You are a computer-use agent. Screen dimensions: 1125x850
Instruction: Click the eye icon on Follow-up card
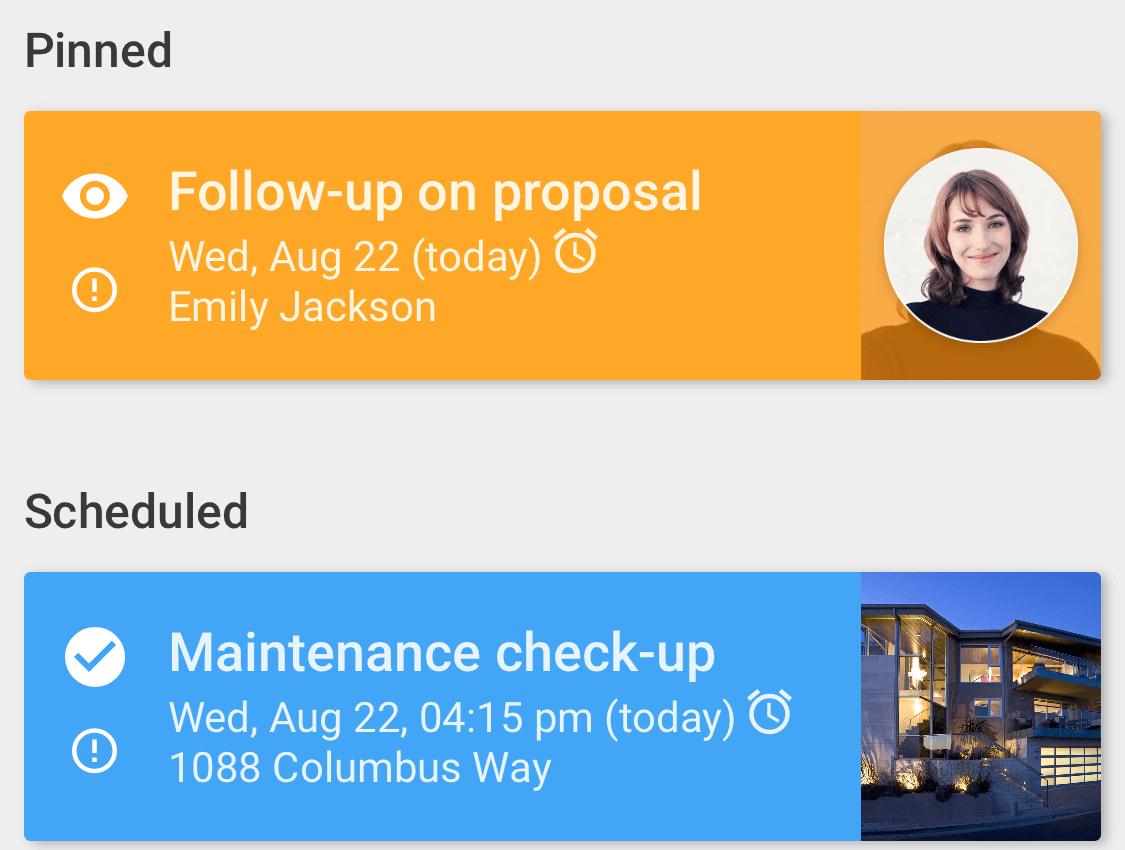tap(95, 196)
